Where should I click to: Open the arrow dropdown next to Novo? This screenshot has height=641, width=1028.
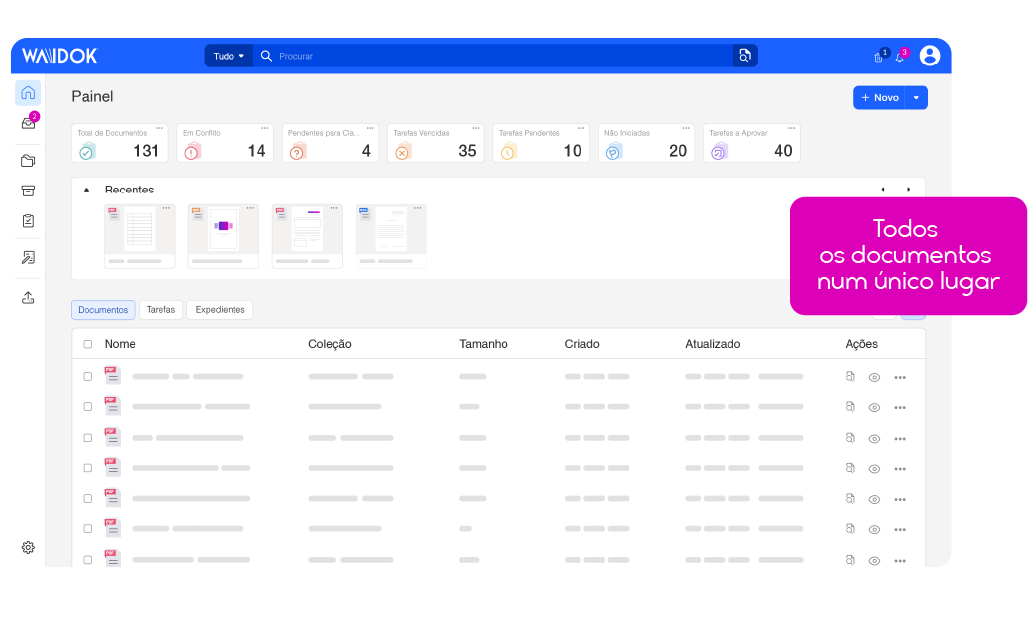pyautogui.click(x=917, y=98)
